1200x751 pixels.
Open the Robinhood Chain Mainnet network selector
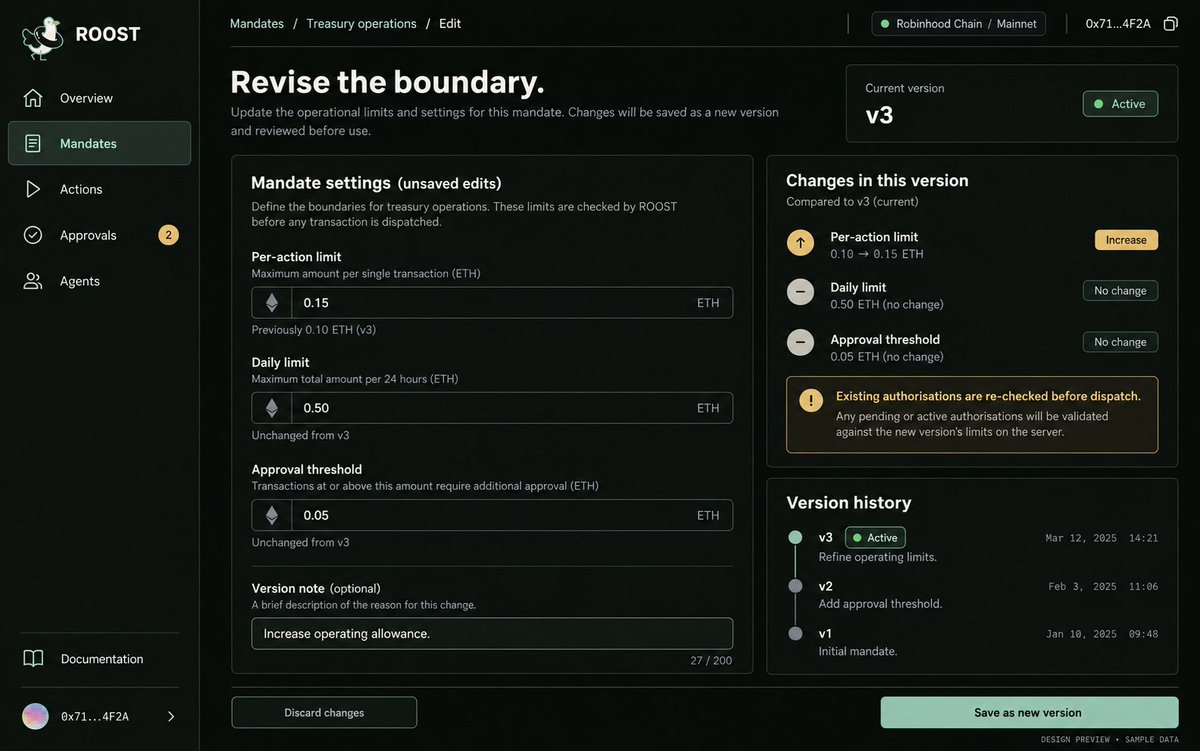pyautogui.click(x=959, y=23)
